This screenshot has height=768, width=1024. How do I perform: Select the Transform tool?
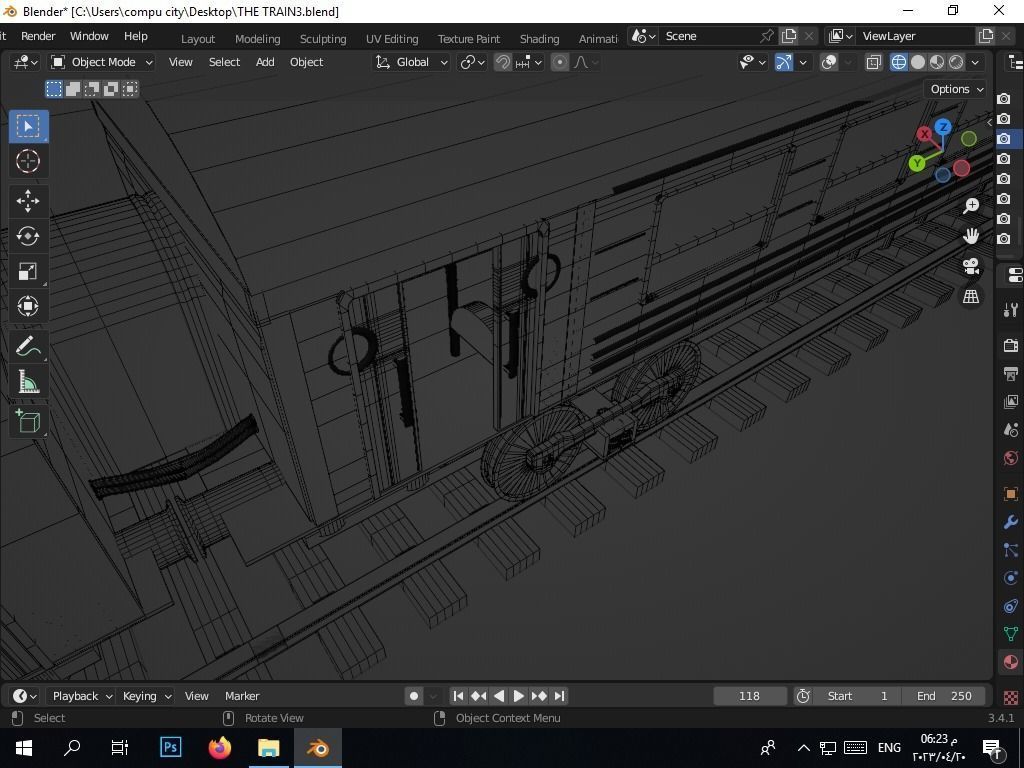pyautogui.click(x=28, y=306)
